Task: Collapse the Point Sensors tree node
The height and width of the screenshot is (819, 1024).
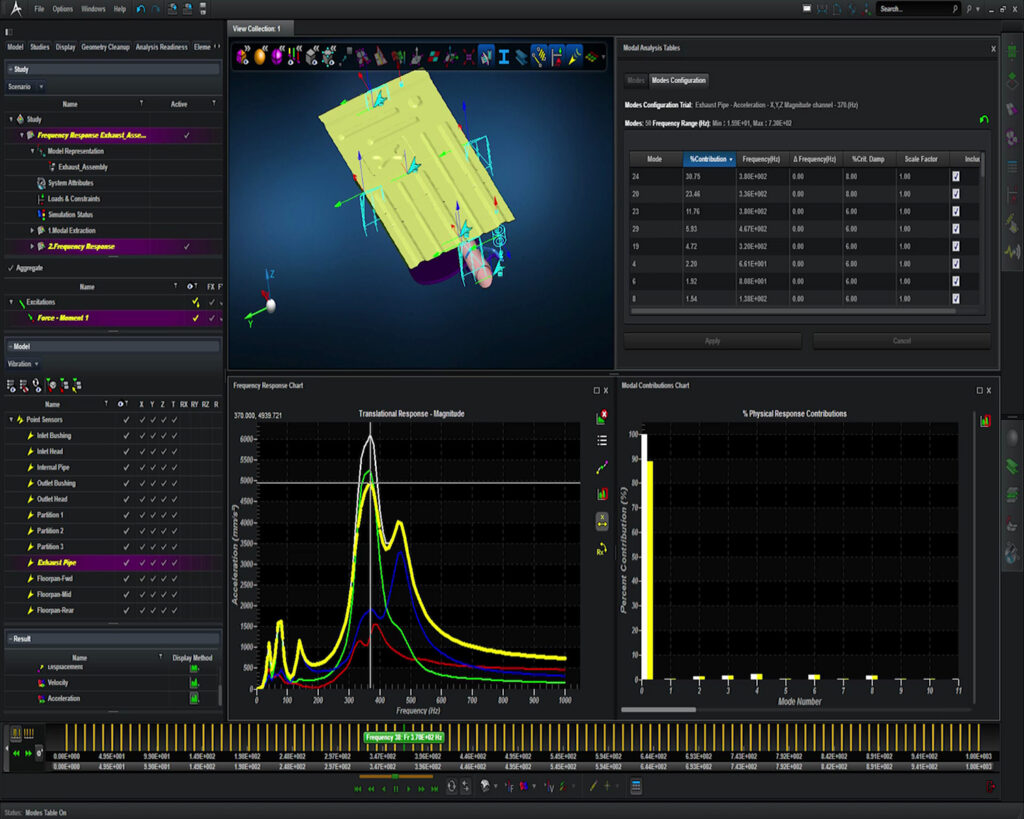Action: pyautogui.click(x=11, y=419)
